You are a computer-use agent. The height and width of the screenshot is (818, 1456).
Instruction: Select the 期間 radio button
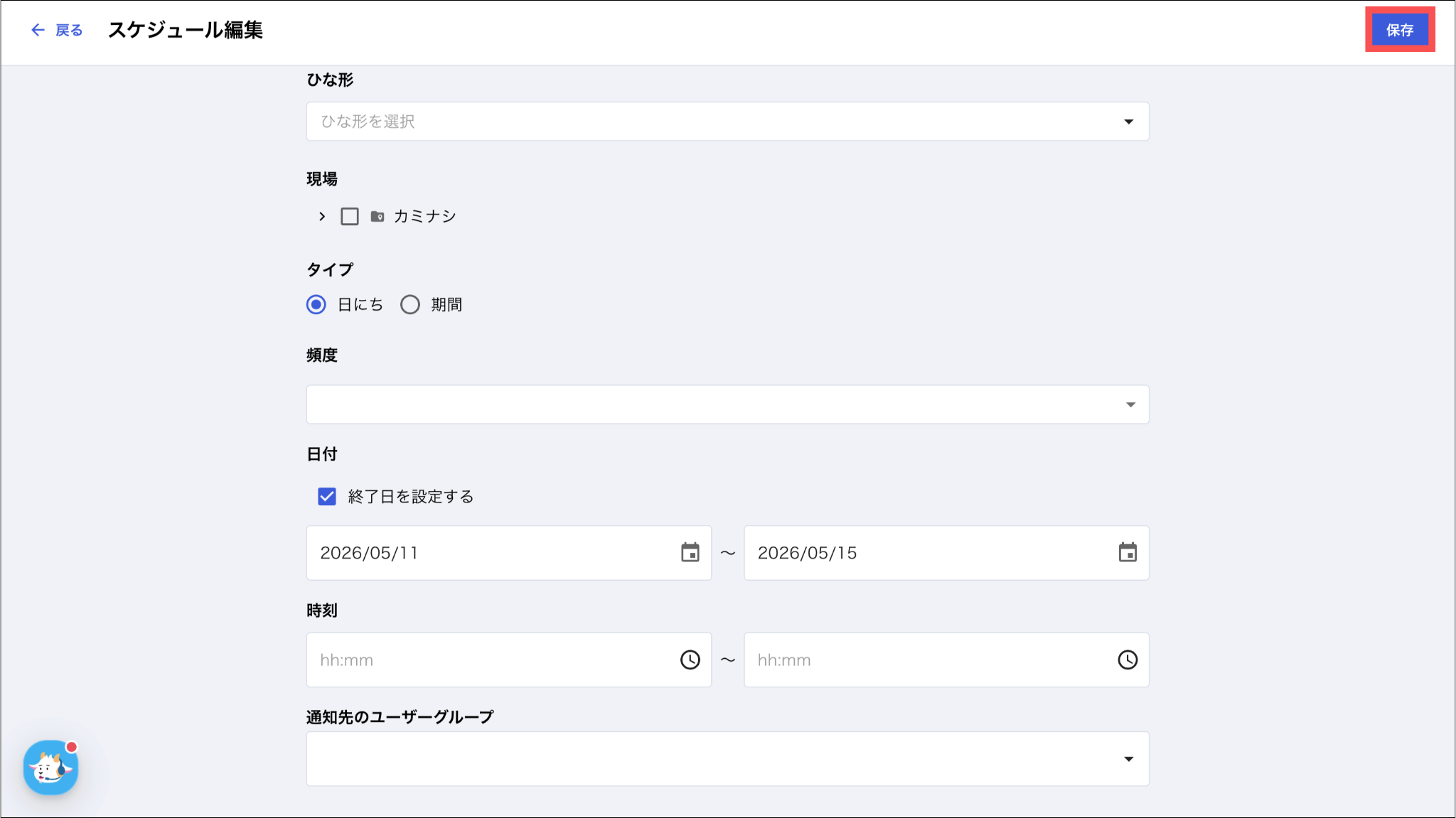pos(410,305)
